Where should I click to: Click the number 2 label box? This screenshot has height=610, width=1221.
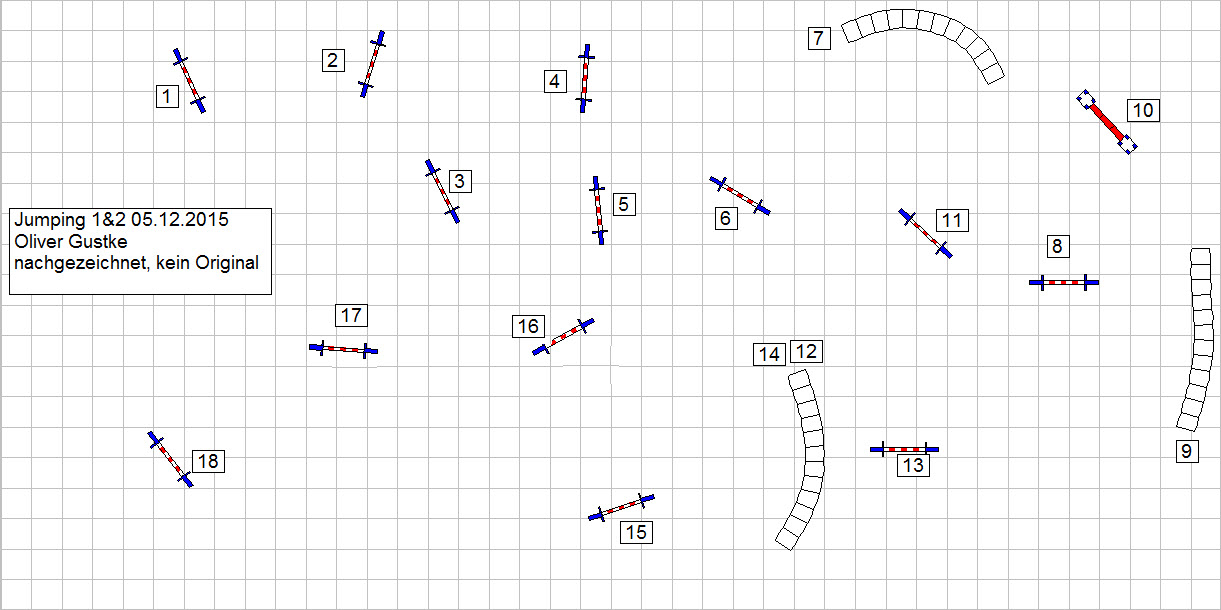(x=333, y=60)
